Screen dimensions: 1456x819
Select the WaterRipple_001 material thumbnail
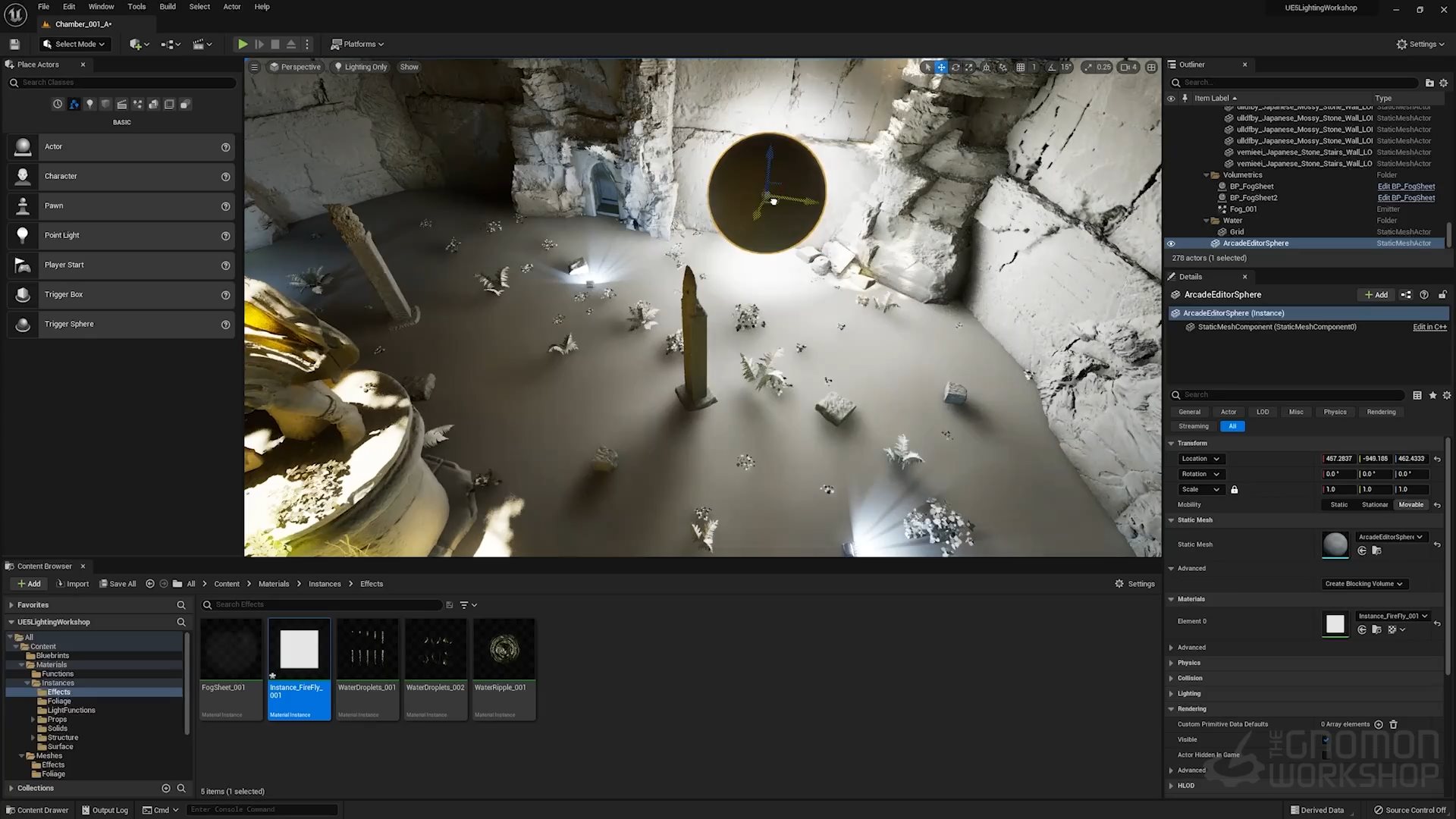pyautogui.click(x=504, y=650)
